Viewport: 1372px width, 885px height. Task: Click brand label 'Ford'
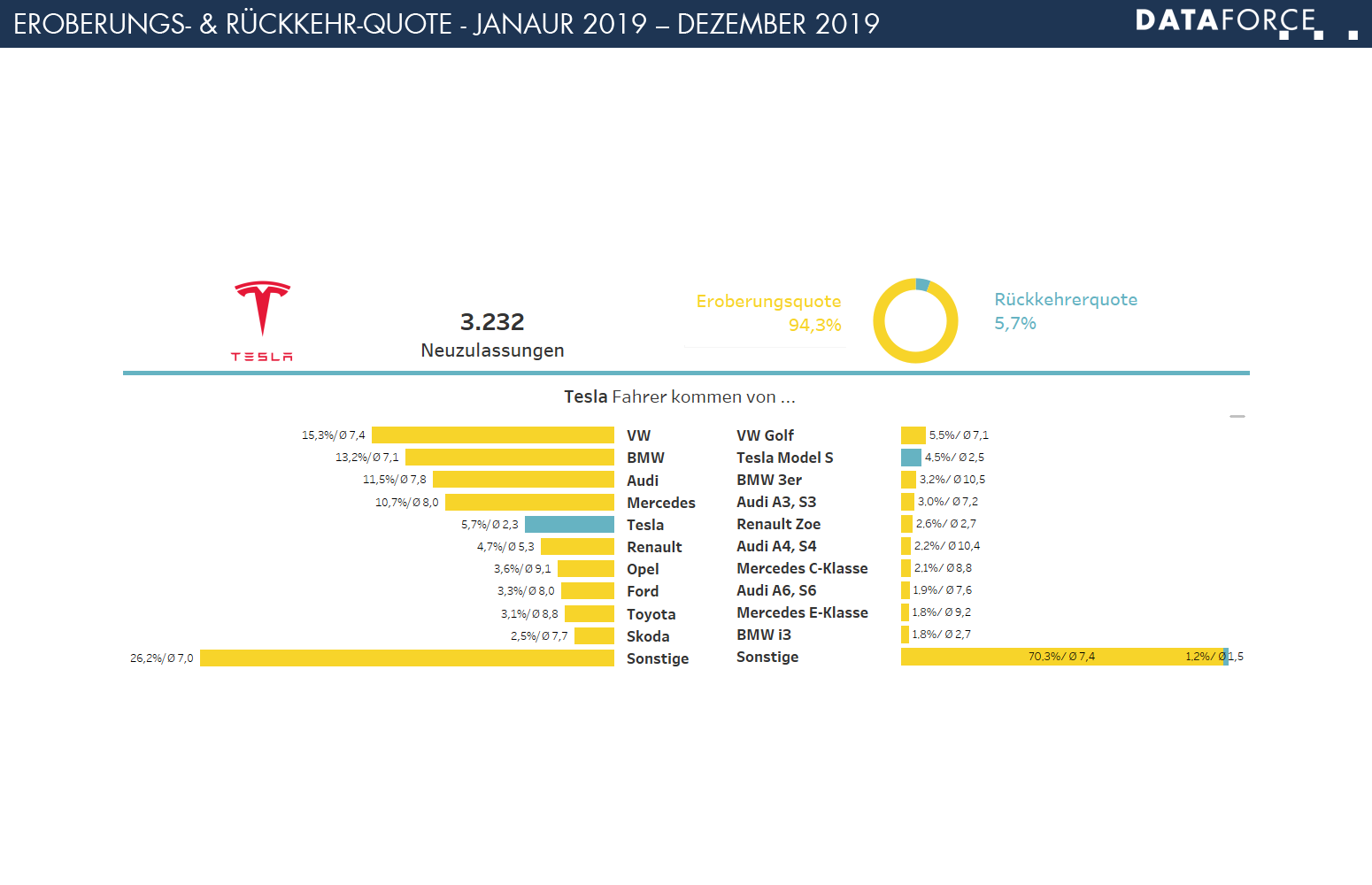[x=643, y=591]
